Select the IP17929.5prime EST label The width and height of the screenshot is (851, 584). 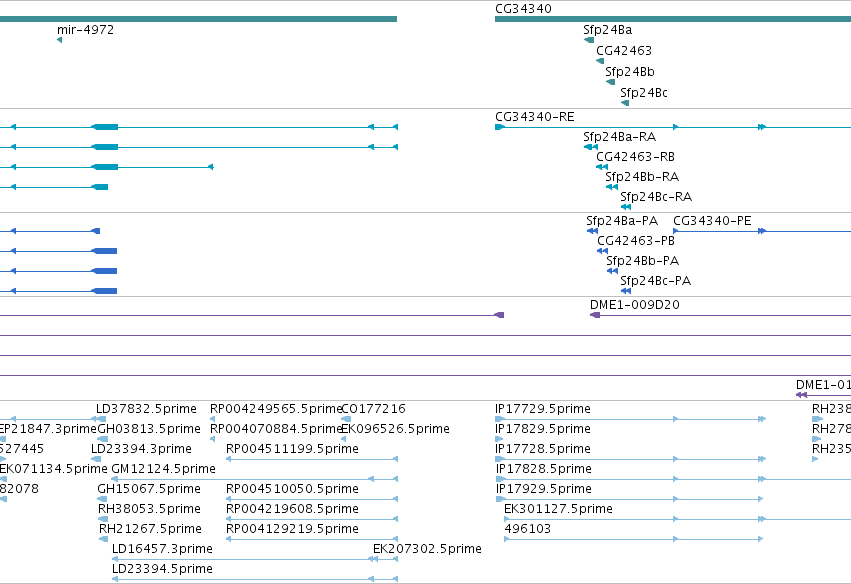pos(544,490)
